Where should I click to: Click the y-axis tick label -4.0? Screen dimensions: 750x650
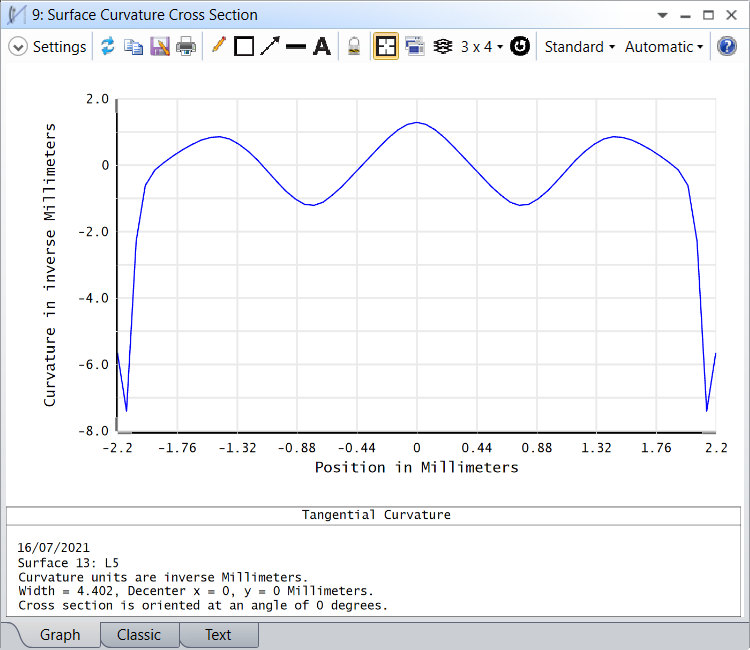point(93,298)
